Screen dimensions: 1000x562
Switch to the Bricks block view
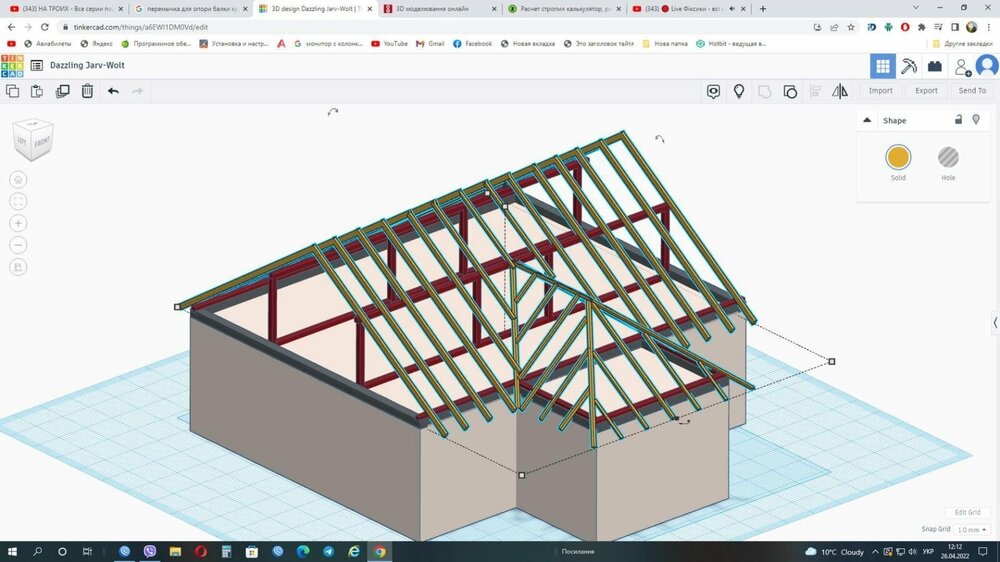[935, 66]
